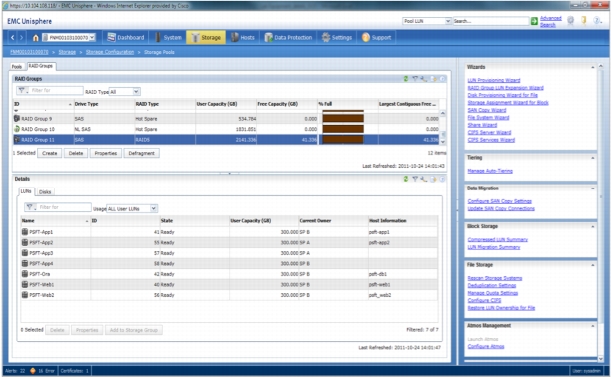Click the wrench customize icon in Details header

tap(424, 179)
